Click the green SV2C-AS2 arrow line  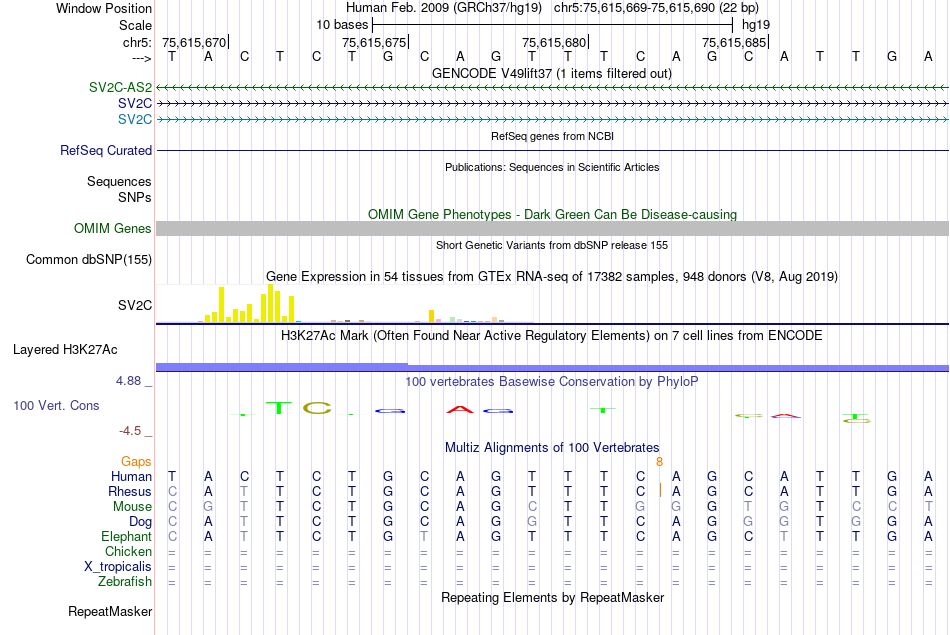pos(552,88)
